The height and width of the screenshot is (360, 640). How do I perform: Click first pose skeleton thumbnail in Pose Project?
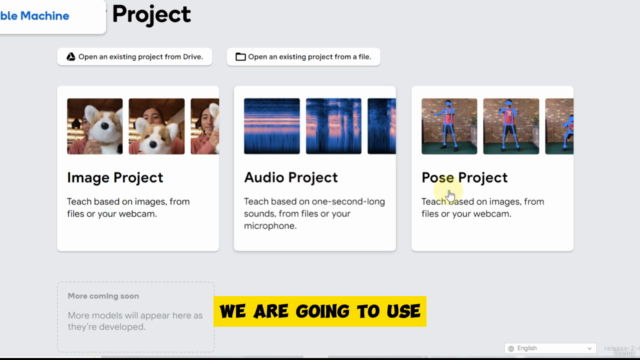pyautogui.click(x=449, y=126)
